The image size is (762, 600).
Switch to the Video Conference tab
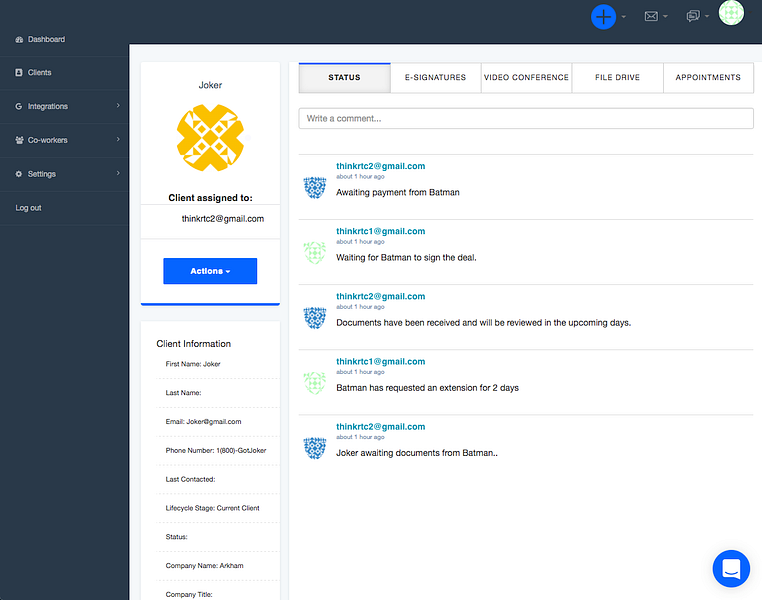[526, 78]
